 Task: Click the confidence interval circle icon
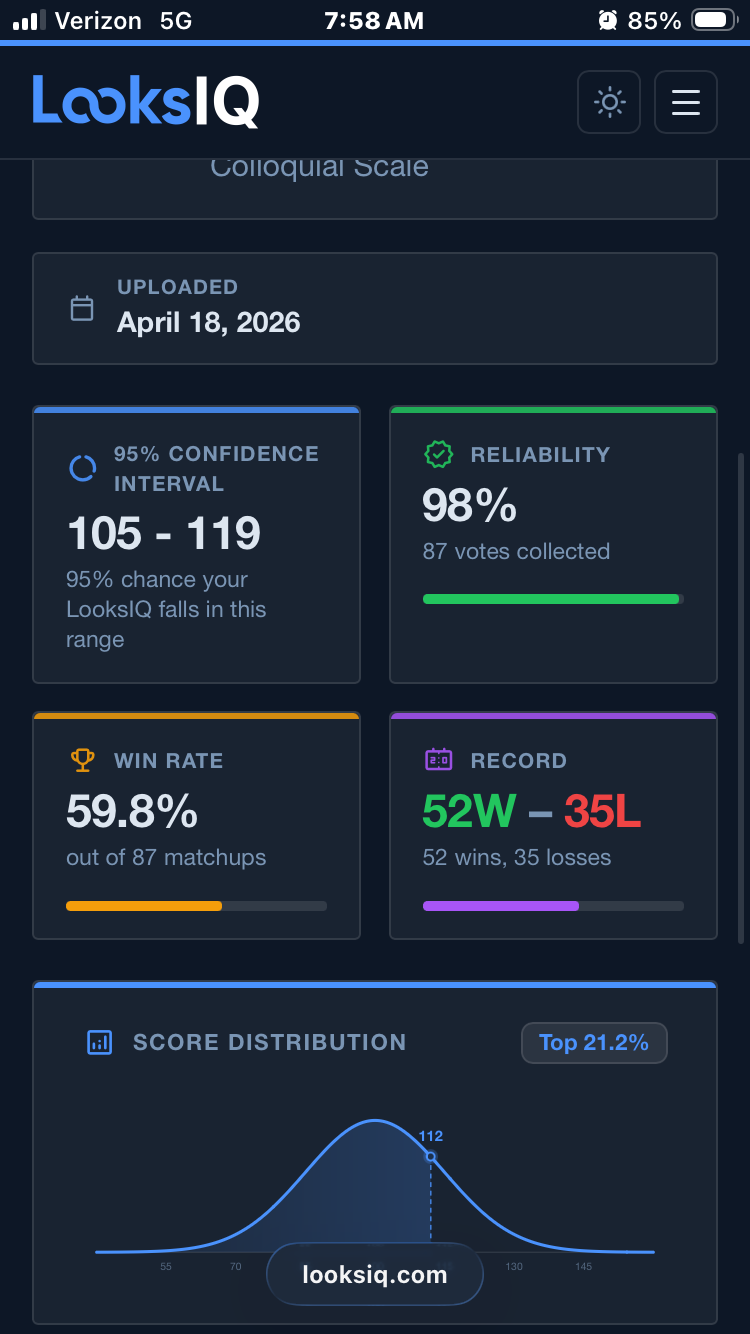(x=82, y=468)
